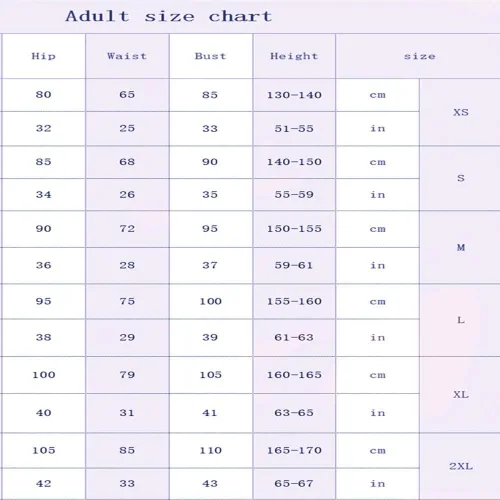Select the Bust column header
The image size is (500, 500).
(211, 56)
